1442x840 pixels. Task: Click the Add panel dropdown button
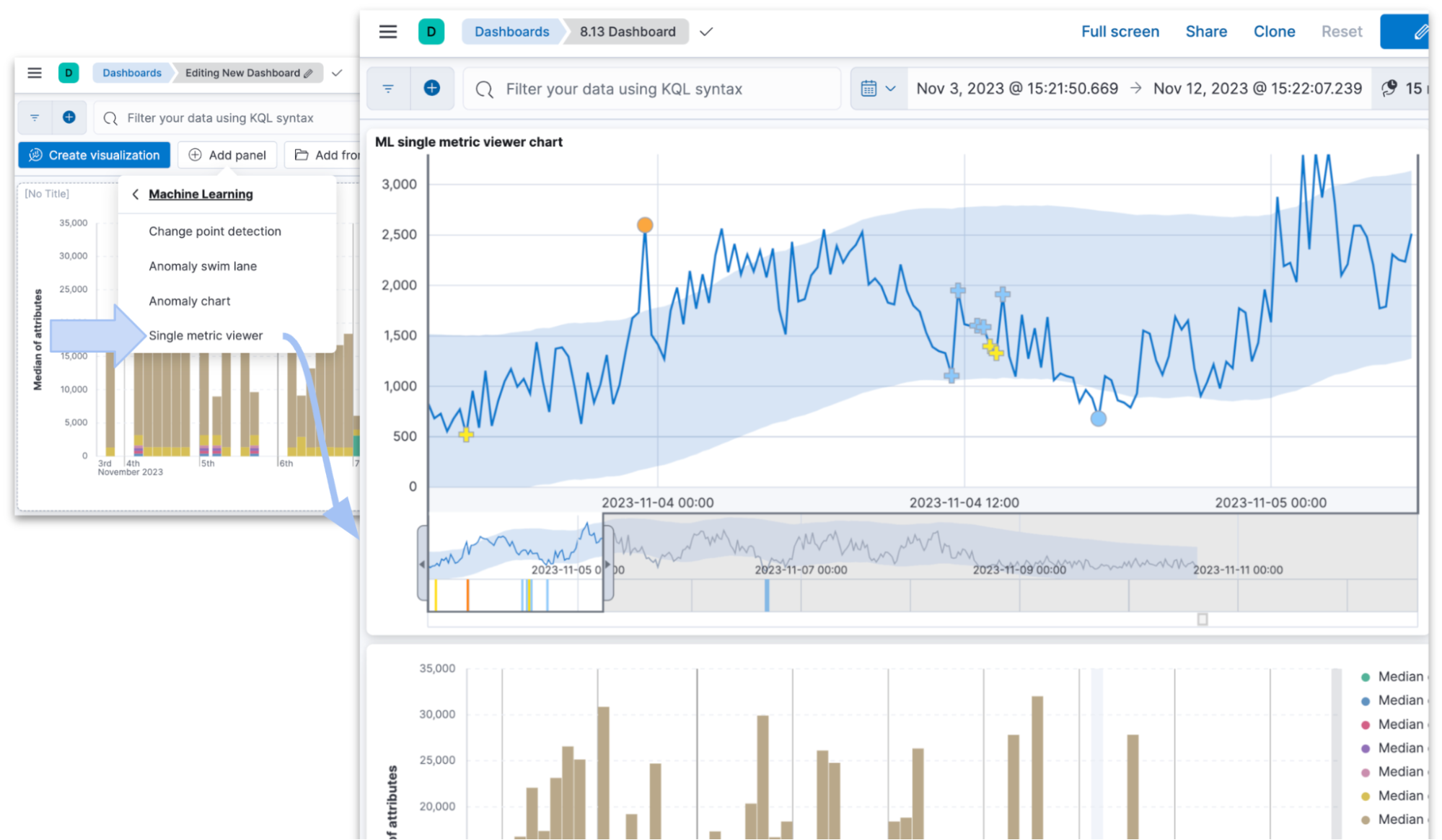pos(227,155)
